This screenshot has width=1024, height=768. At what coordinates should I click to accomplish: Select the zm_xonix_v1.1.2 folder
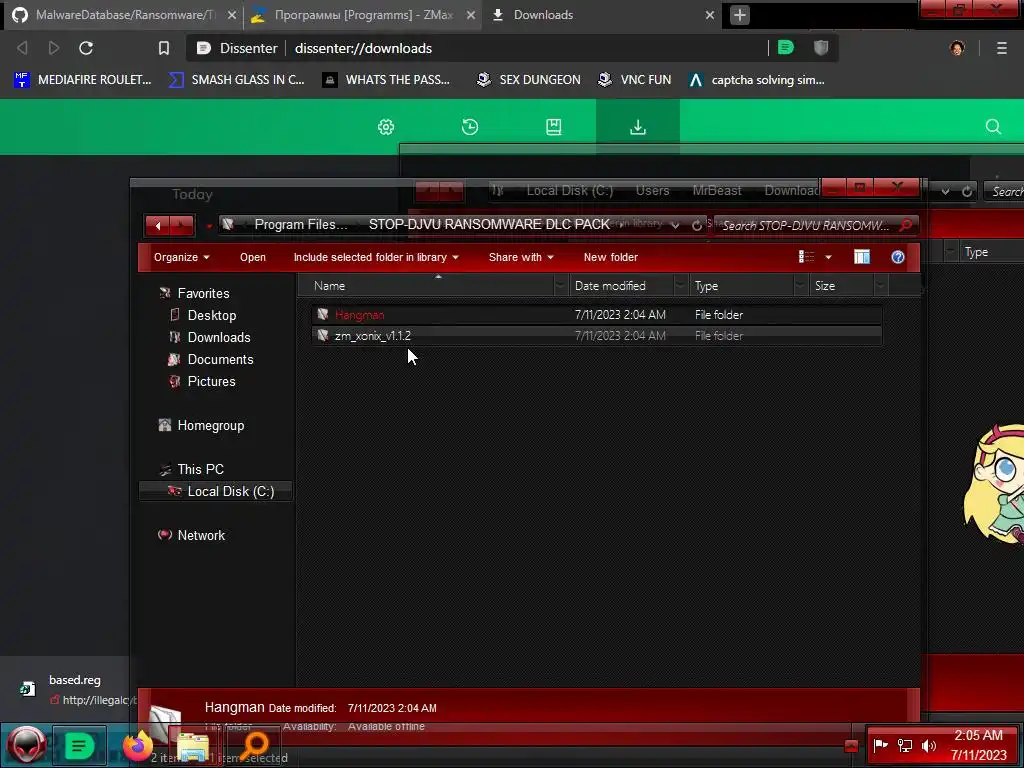[x=597, y=336]
